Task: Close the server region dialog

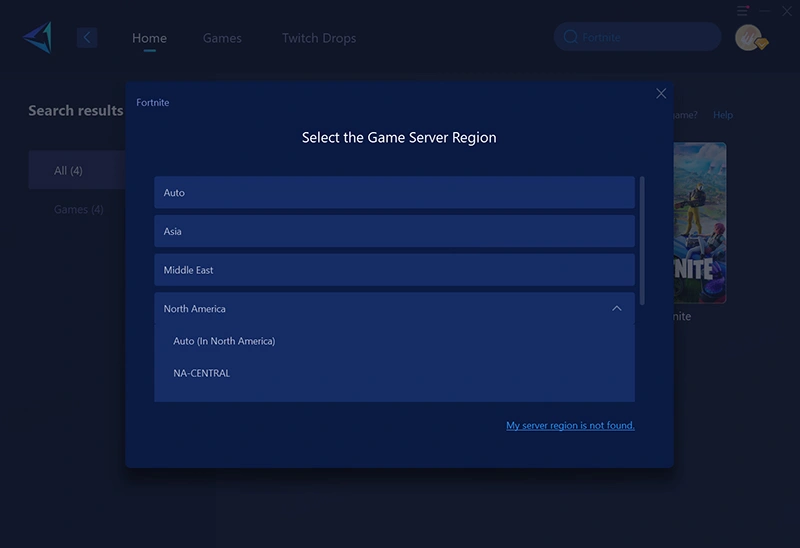Action: click(661, 93)
